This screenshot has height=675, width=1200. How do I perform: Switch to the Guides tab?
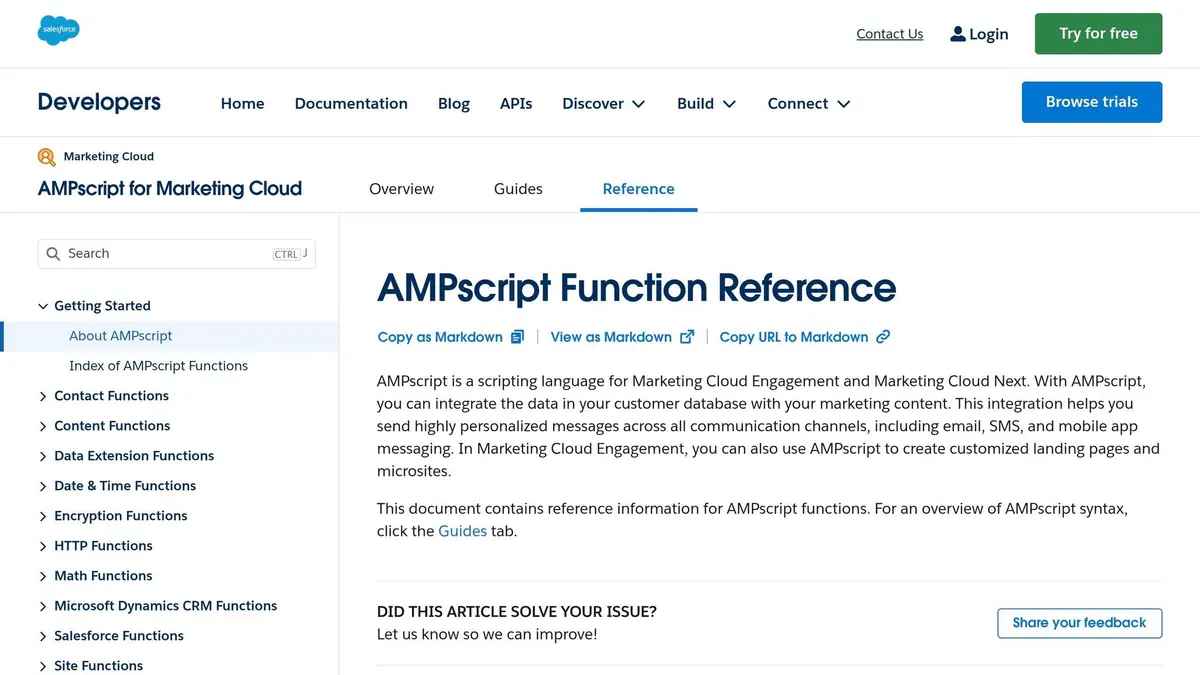pos(518,189)
